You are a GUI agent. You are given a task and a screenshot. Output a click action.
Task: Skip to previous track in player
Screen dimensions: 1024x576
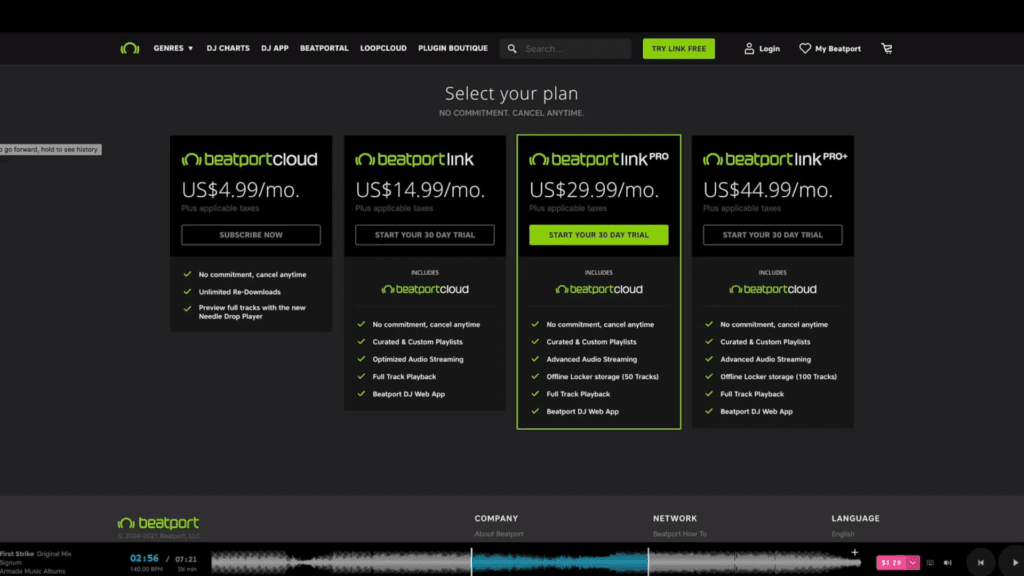tap(980, 562)
